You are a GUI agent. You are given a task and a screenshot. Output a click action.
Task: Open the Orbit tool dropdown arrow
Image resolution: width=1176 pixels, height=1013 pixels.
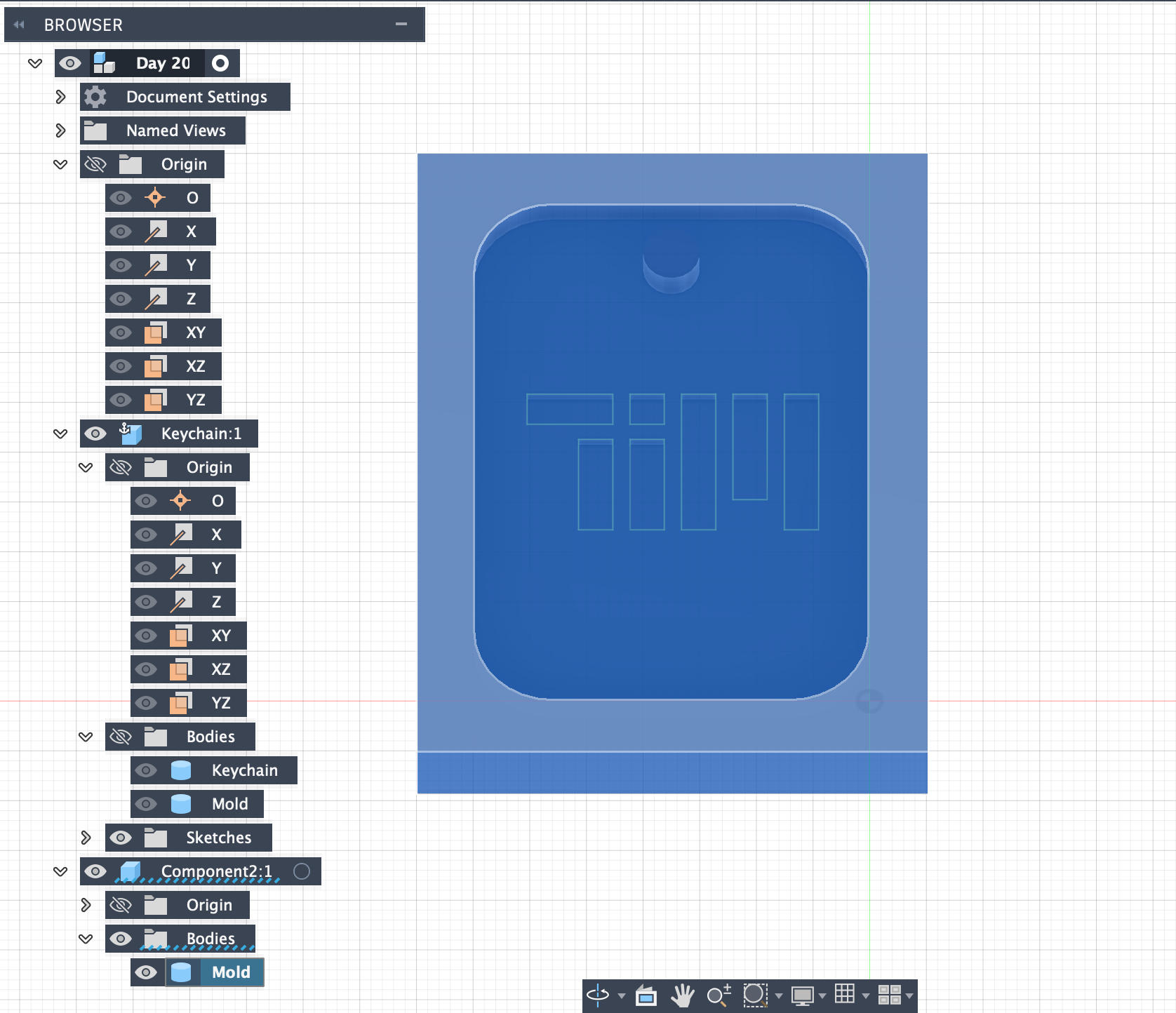621,996
